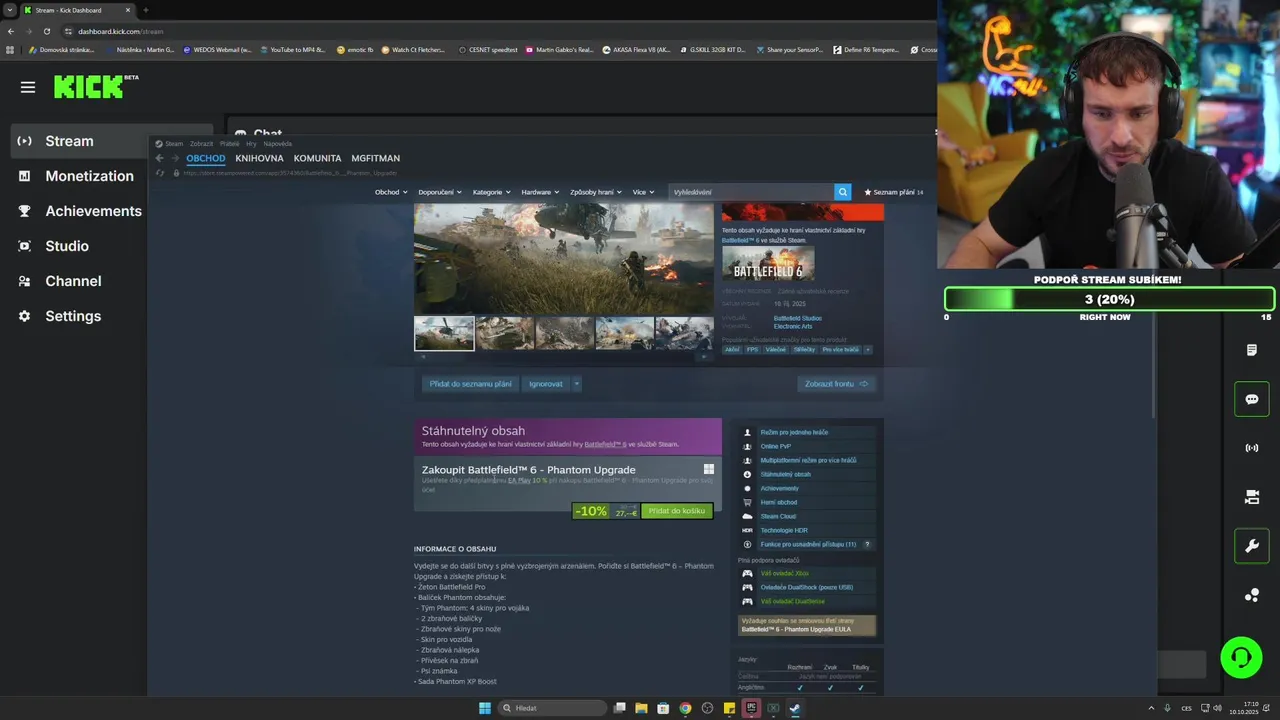The height and width of the screenshot is (720, 1280).
Task: Open the Battlefield 6 link in purple banner
Action: pos(605,444)
